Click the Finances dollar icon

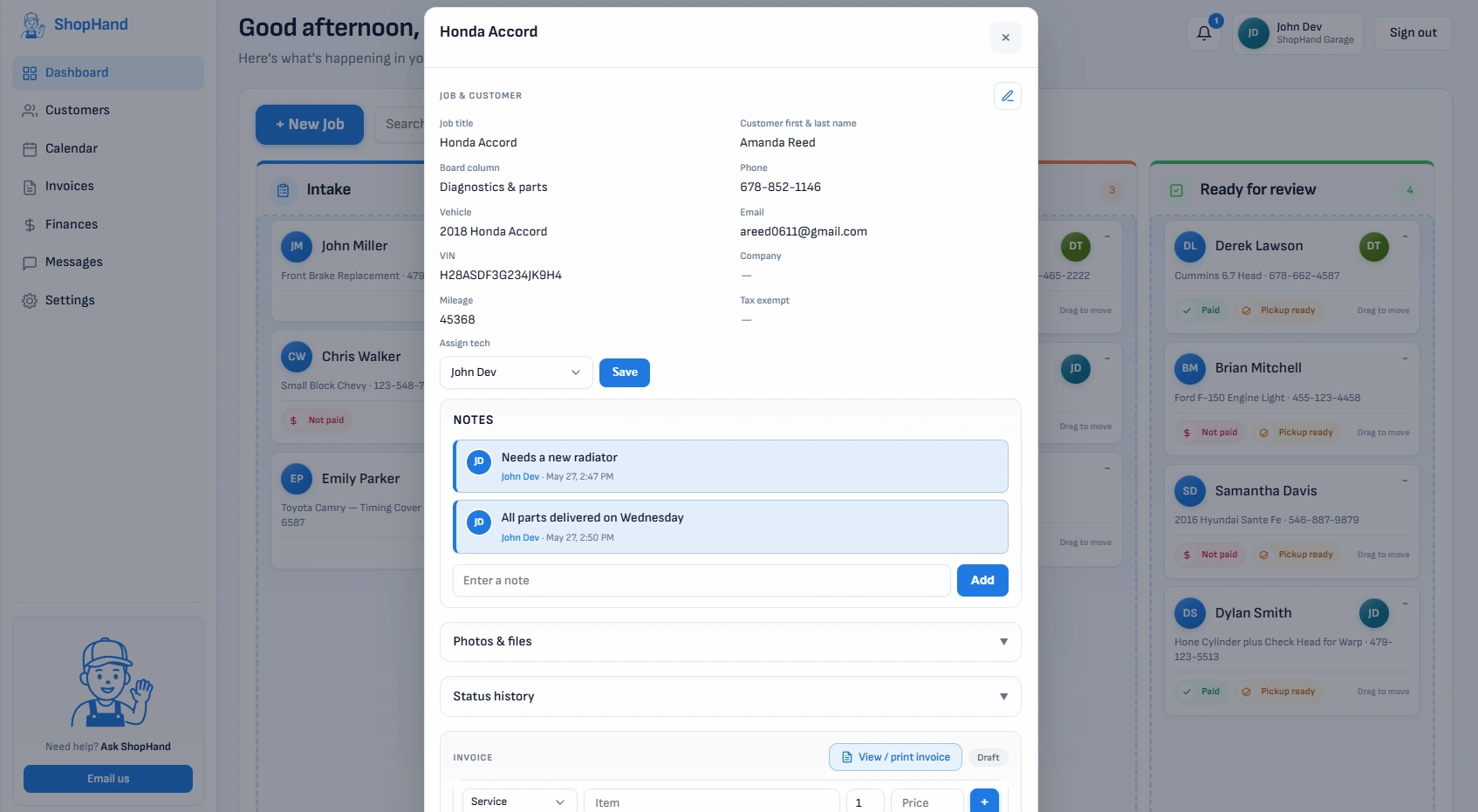pyautogui.click(x=30, y=225)
